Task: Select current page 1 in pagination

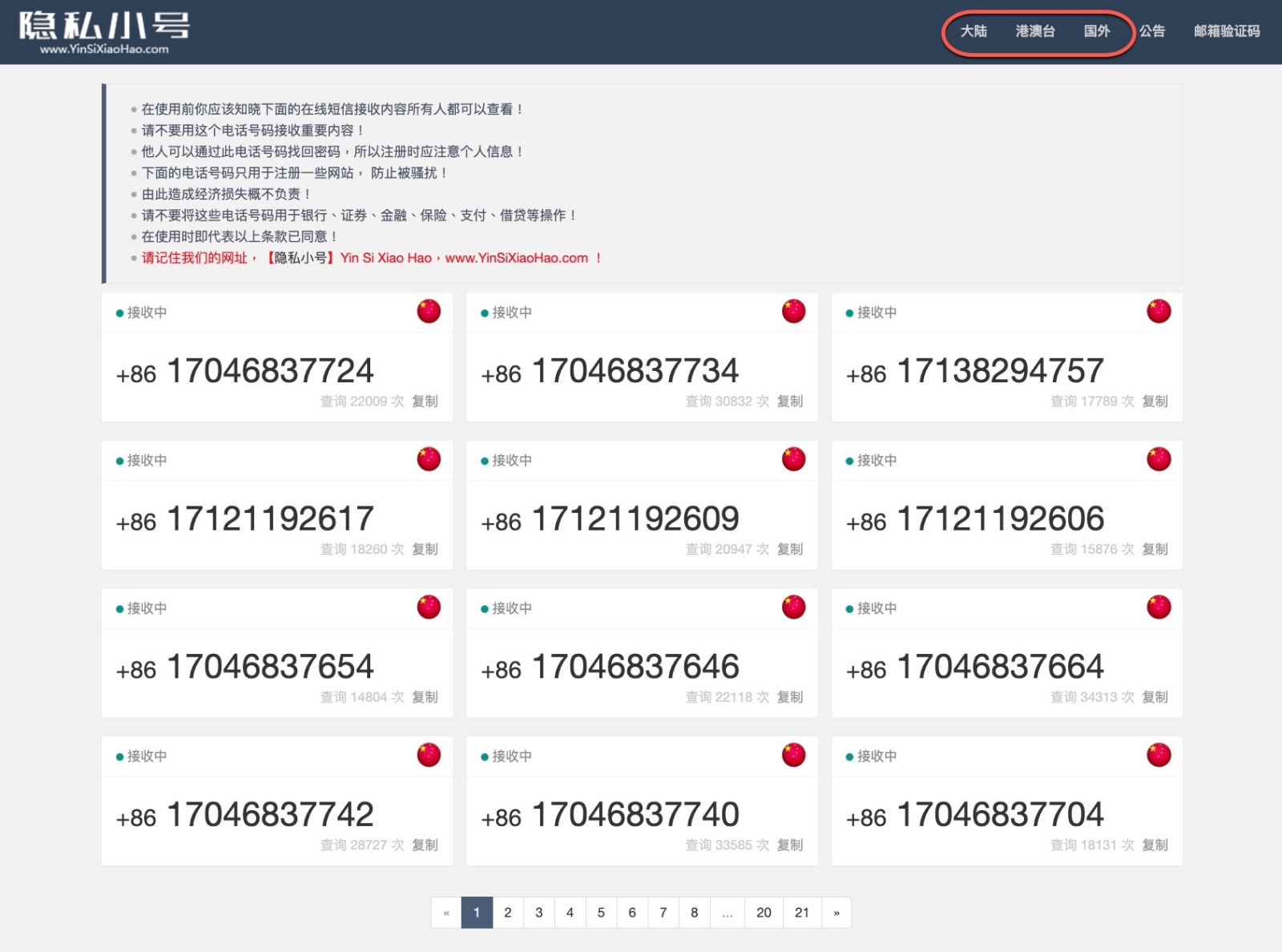Action: tap(477, 913)
